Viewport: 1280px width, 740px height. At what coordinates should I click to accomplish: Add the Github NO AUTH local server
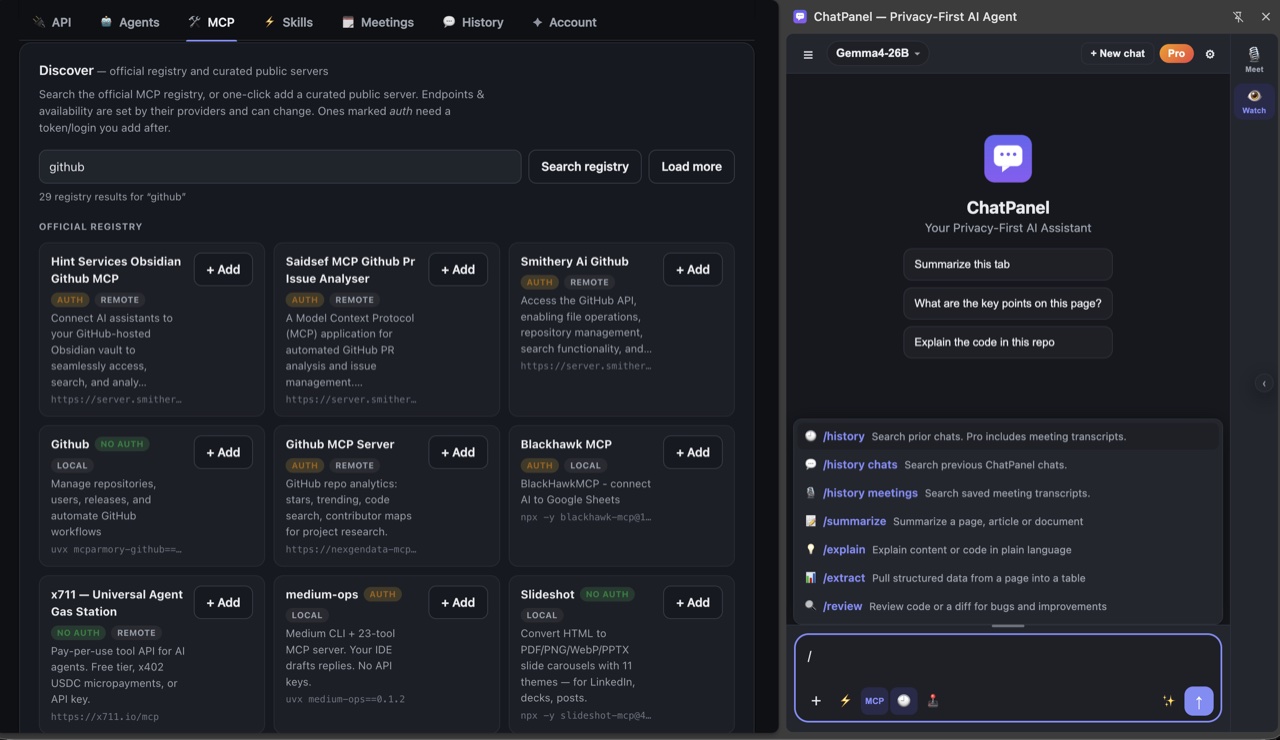[223, 453]
